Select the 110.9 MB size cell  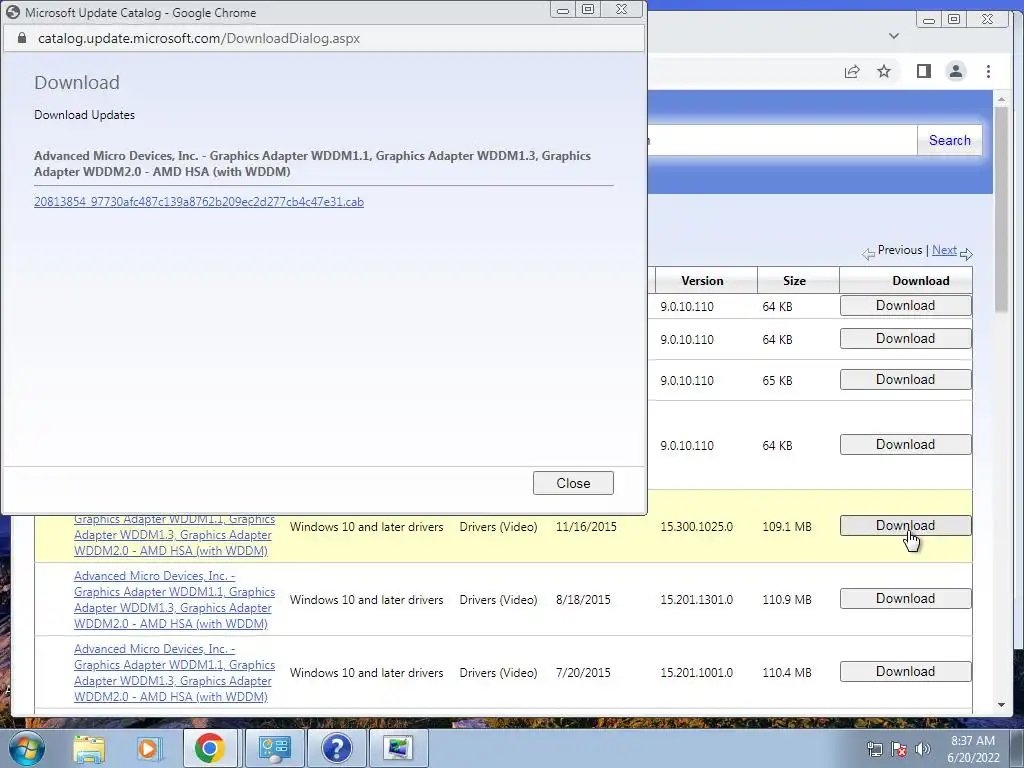click(x=786, y=600)
